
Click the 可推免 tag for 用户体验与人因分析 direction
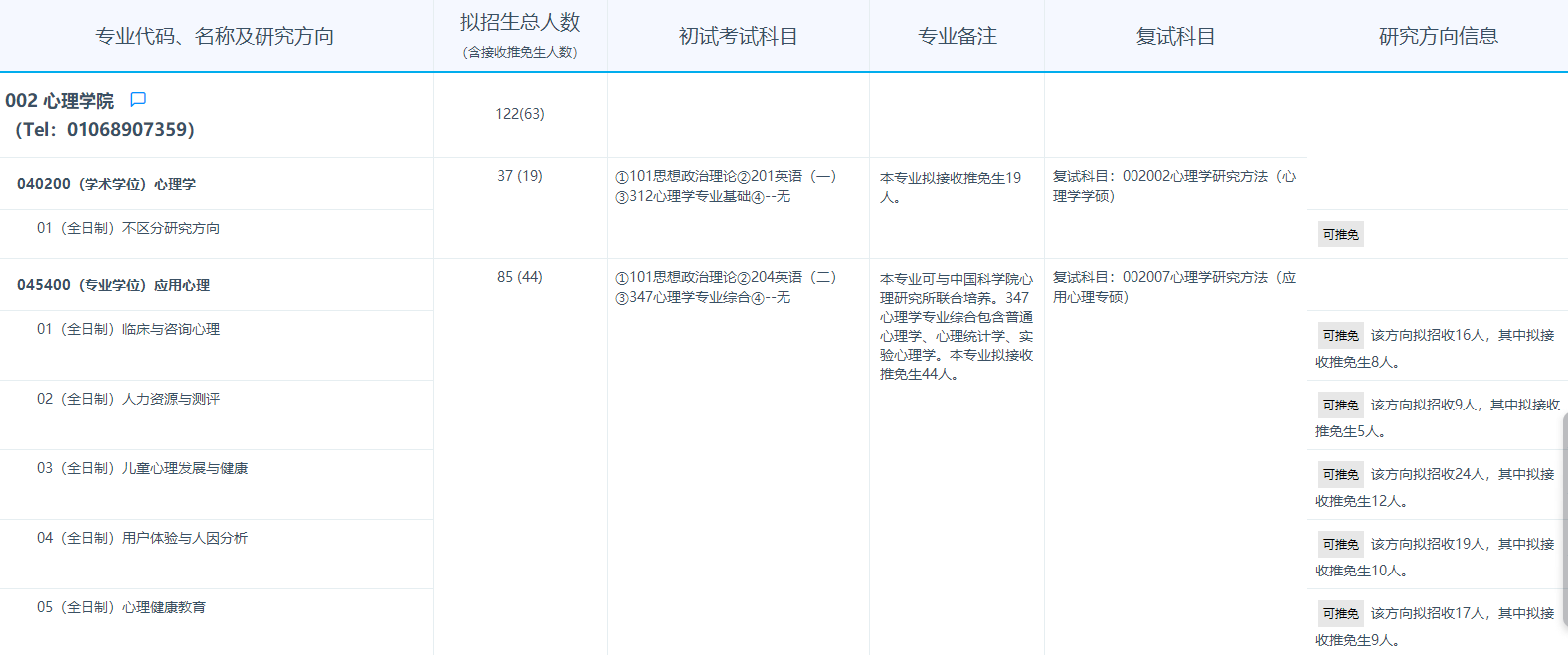pos(1340,545)
